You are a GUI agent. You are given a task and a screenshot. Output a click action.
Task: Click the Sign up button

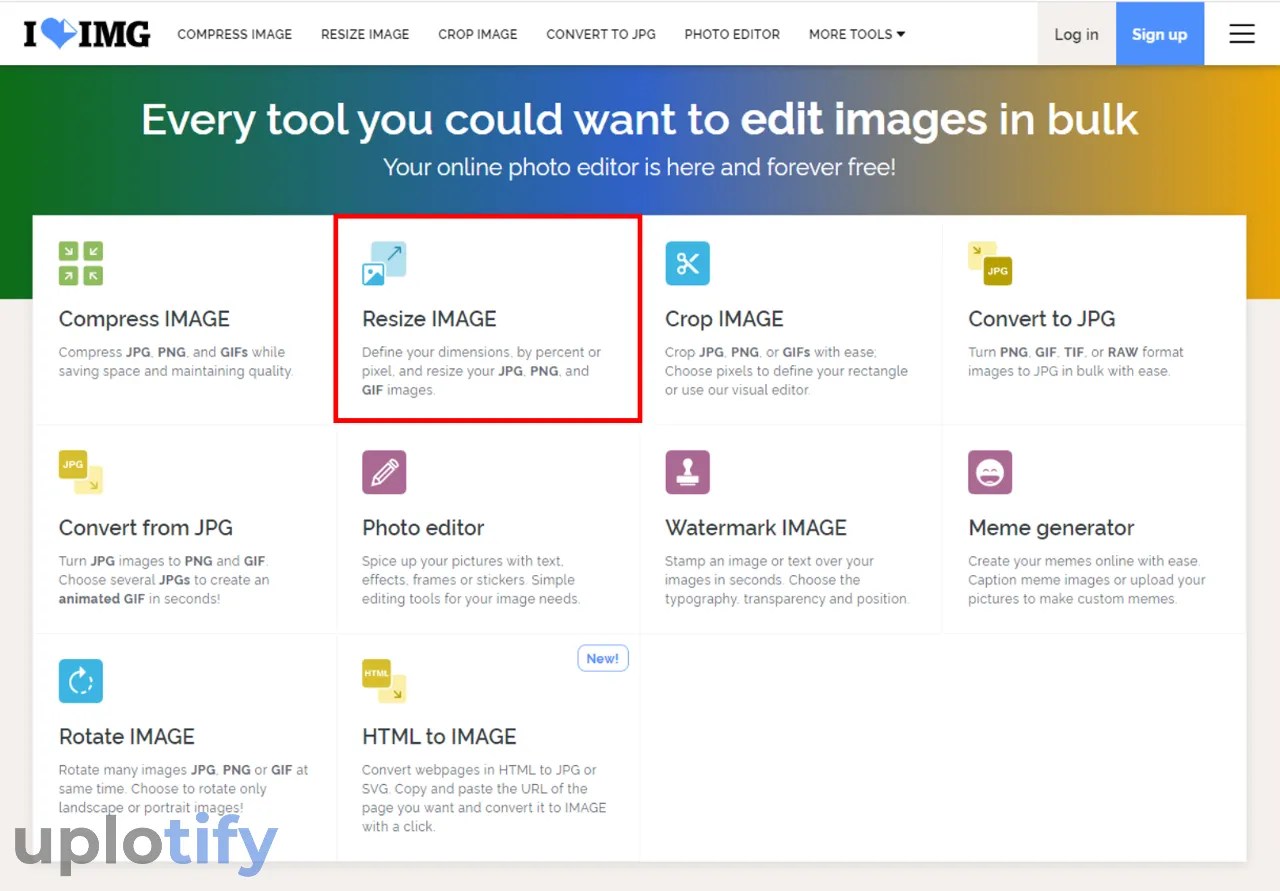pyautogui.click(x=1160, y=34)
